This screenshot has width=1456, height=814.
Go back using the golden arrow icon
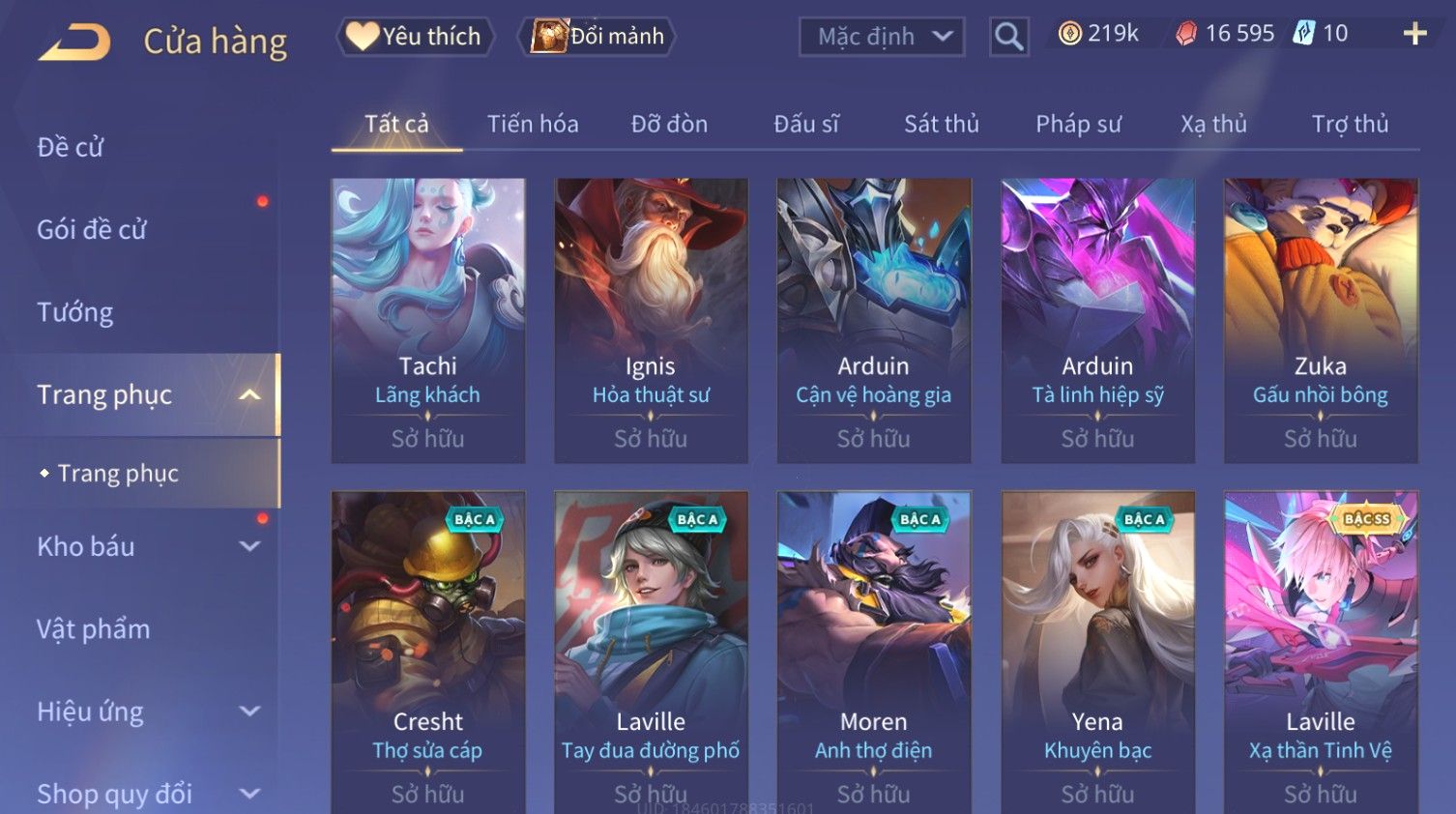point(74,43)
